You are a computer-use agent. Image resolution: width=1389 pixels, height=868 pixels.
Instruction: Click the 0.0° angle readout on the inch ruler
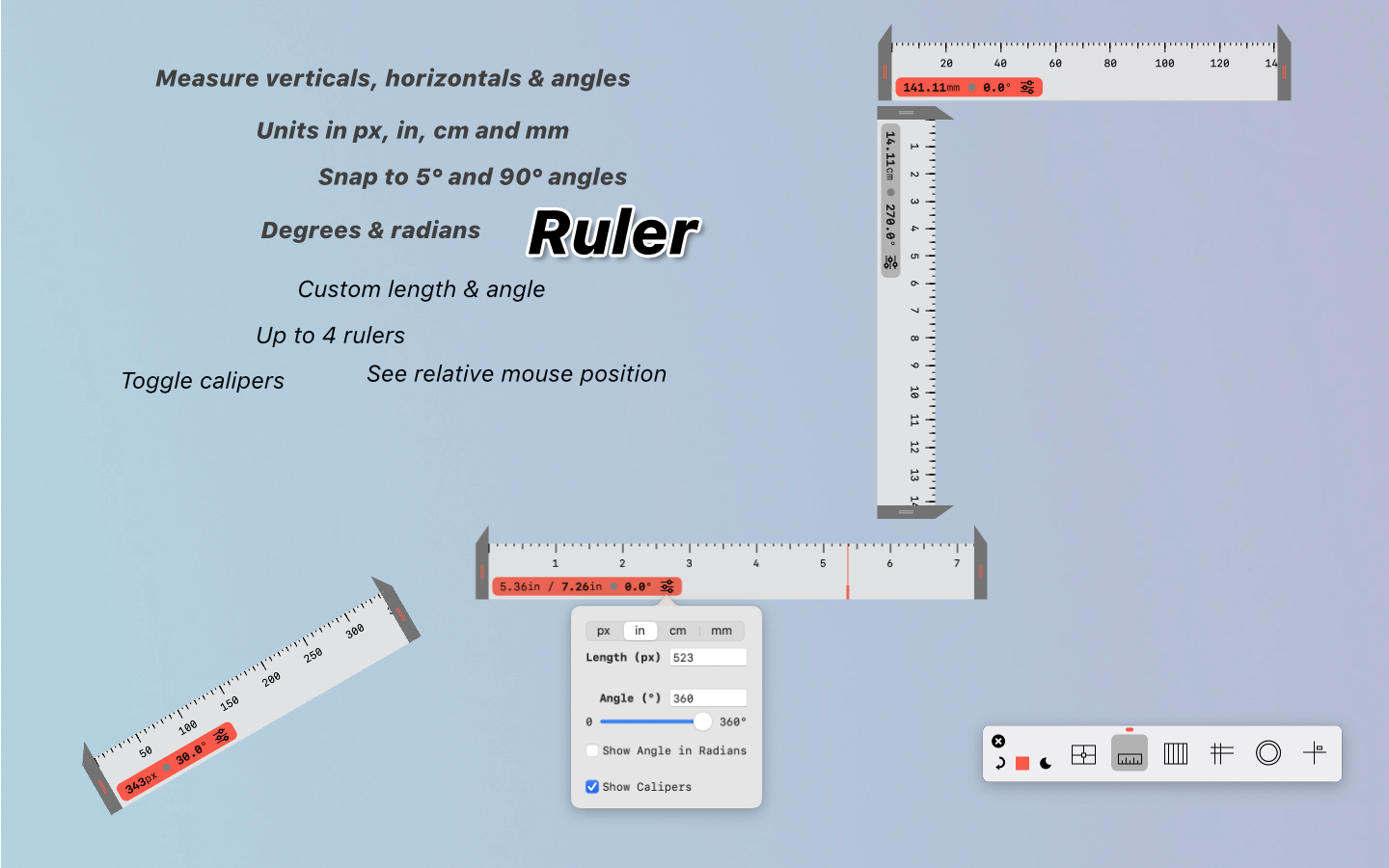[638, 586]
